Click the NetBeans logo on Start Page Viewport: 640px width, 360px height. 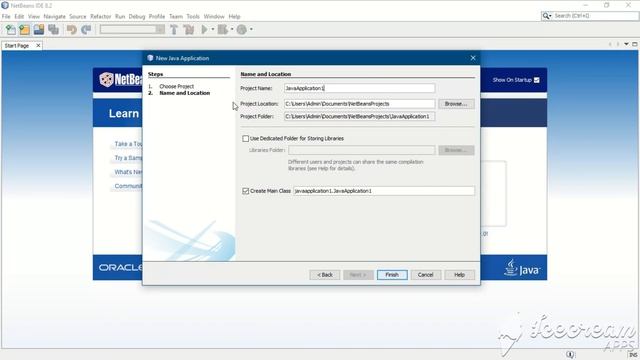pos(120,79)
